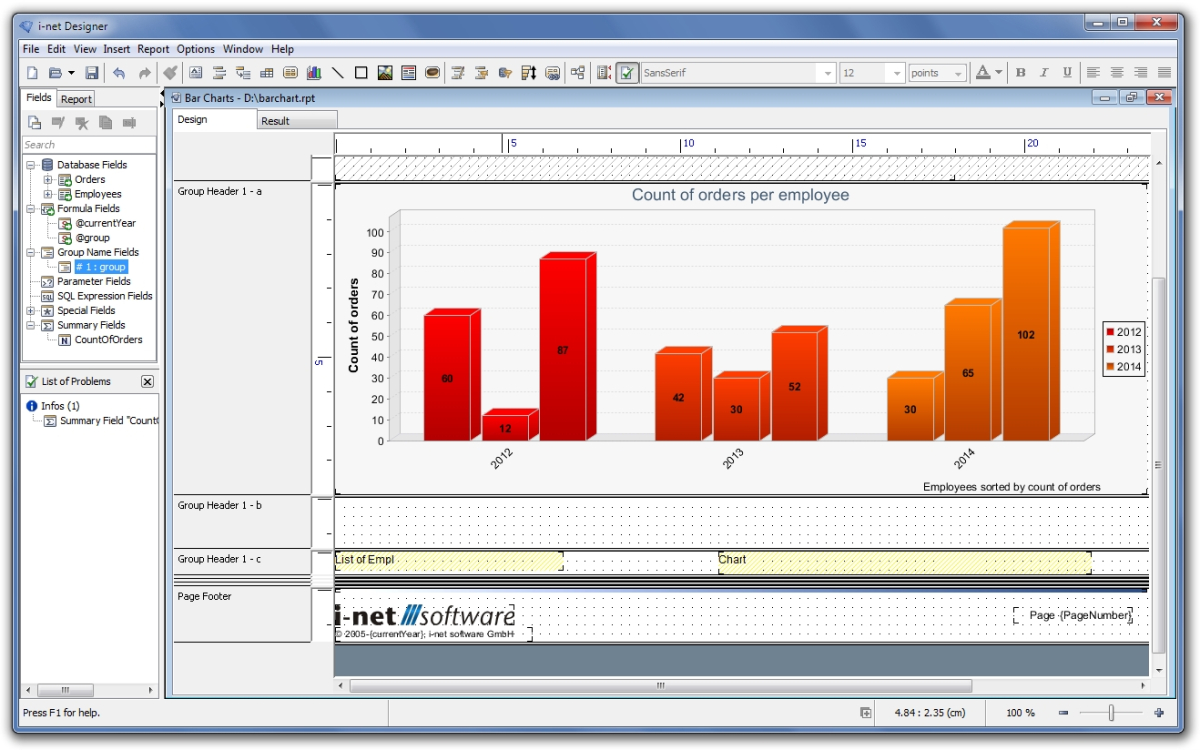Open the Insert menu

pyautogui.click(x=117, y=48)
